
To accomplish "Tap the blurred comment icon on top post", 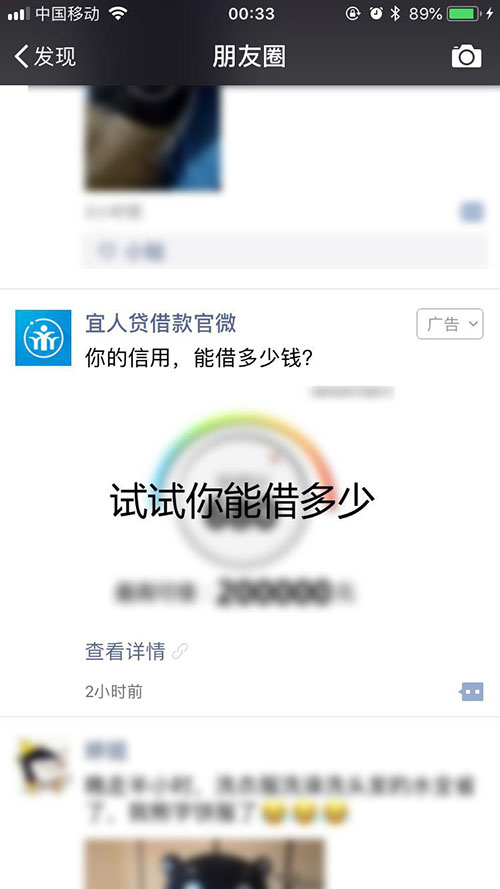I will pos(472,212).
